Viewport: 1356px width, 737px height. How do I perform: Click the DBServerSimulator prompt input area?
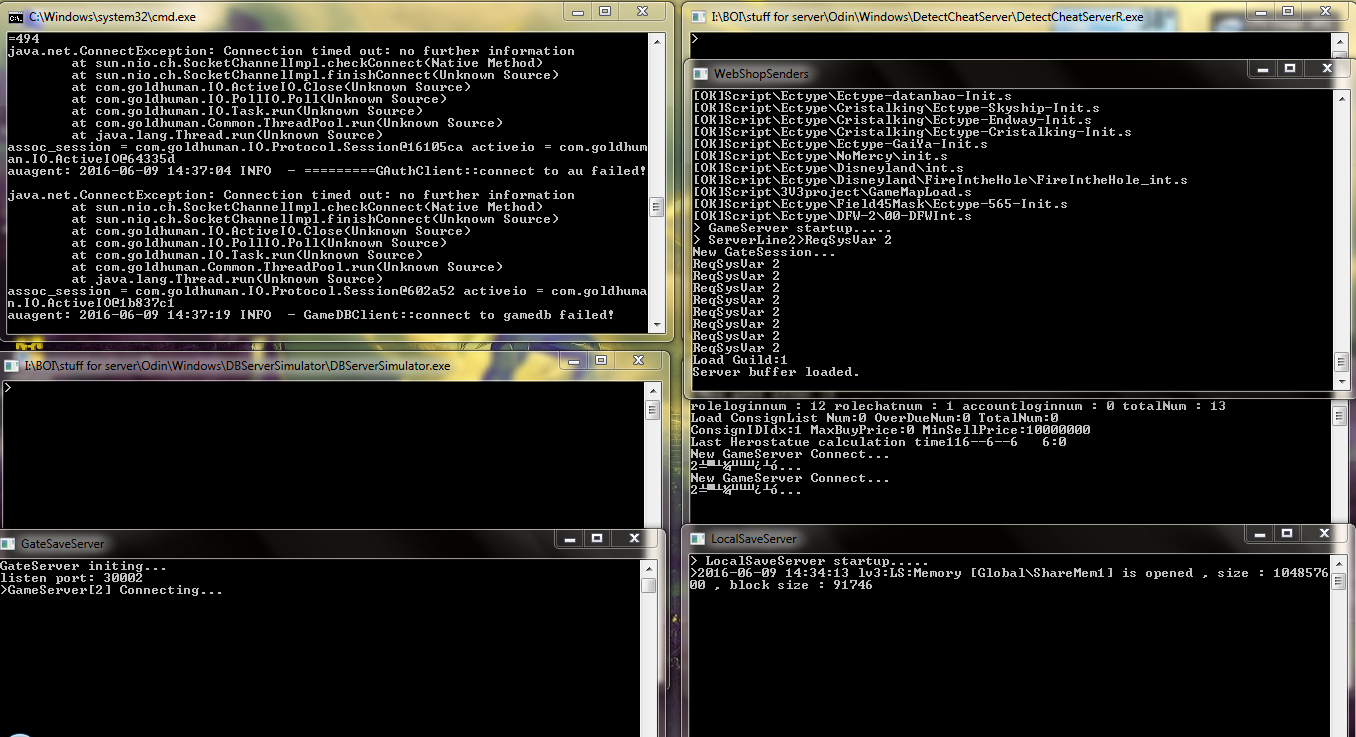322,455
